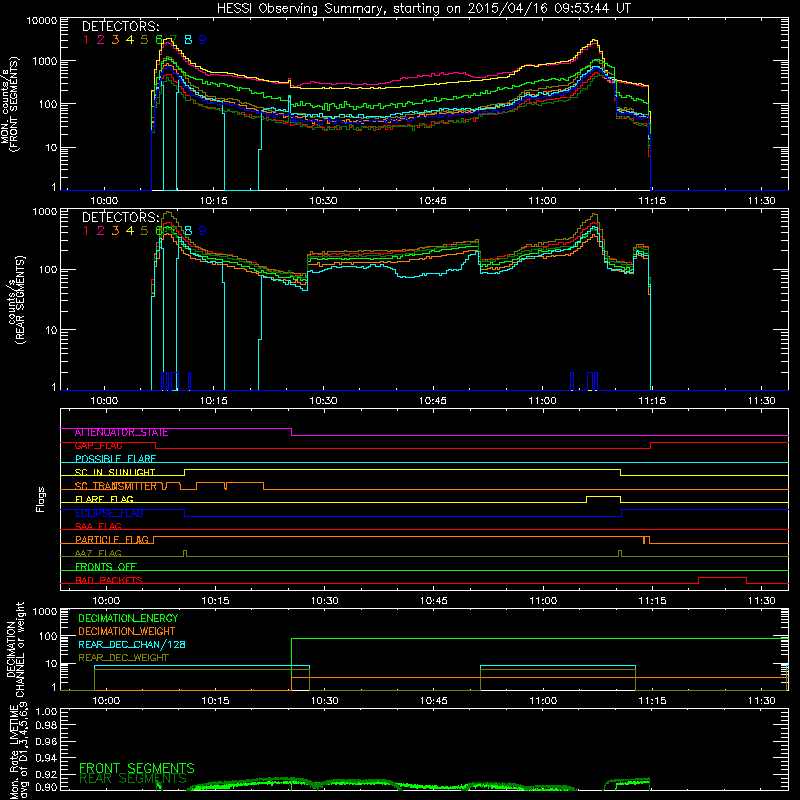Screen dimensions: 800x800
Task: Click red detector '1' in front segments legend
Action: [x=86, y=40]
